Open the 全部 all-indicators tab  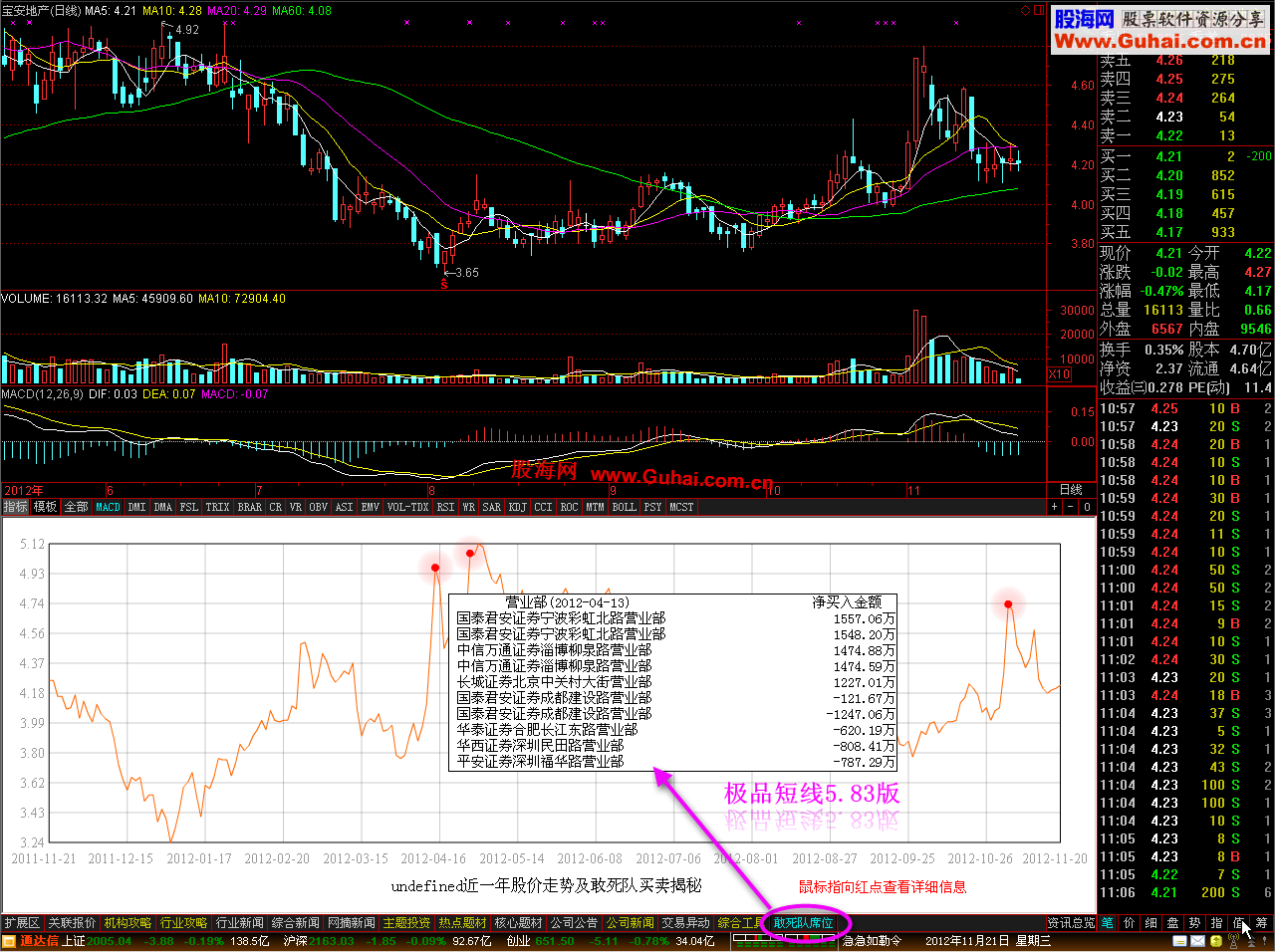76,507
